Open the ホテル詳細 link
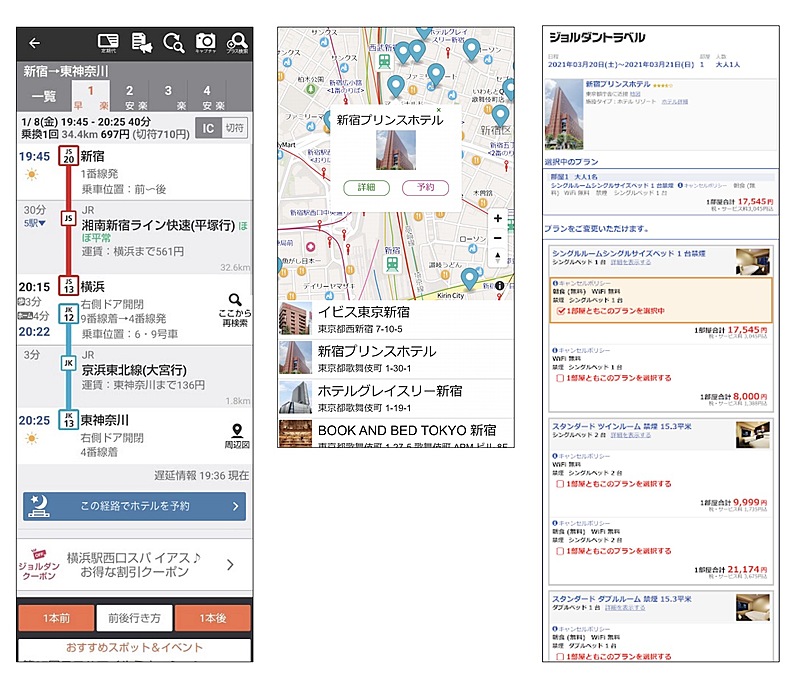This screenshot has height=687, width=800. pyautogui.click(x=674, y=101)
